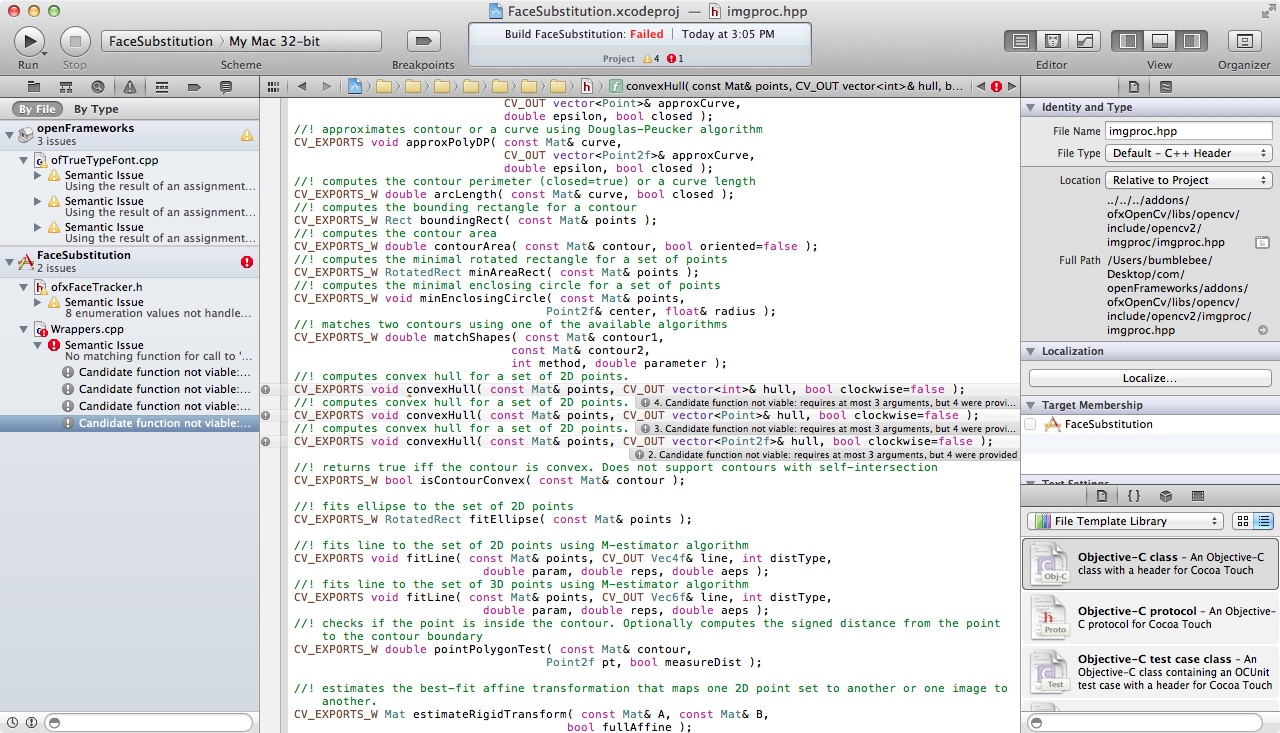1280x733 pixels.
Task: Select the By Type tab
Action: [96, 109]
